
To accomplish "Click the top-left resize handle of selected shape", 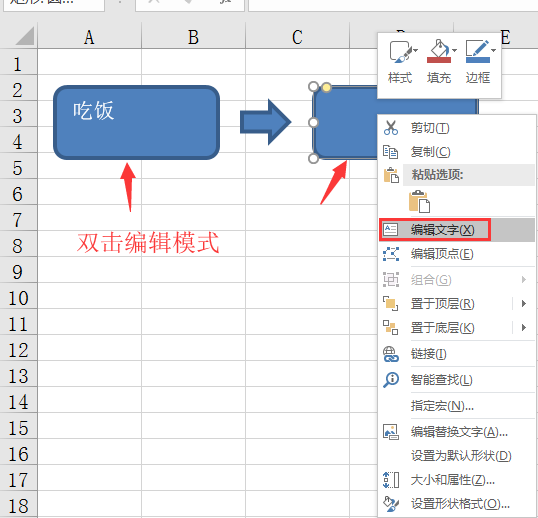I will coord(313,86).
